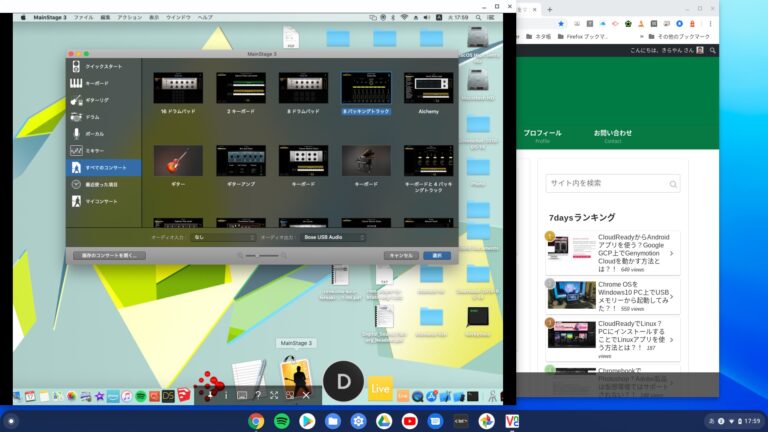
Task: Choose the 2 キーボード template
Action: point(240,93)
